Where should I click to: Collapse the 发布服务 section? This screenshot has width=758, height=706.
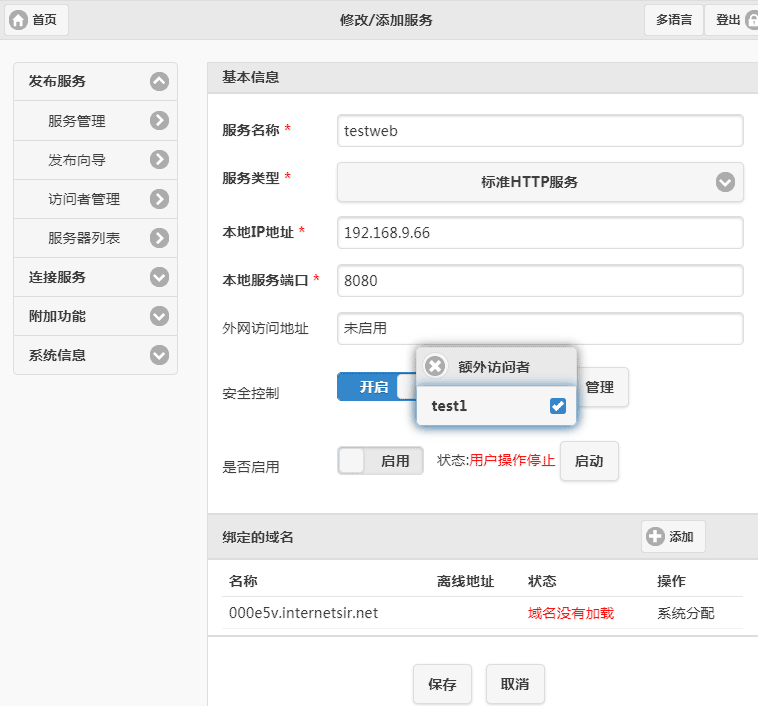pyautogui.click(x=159, y=82)
